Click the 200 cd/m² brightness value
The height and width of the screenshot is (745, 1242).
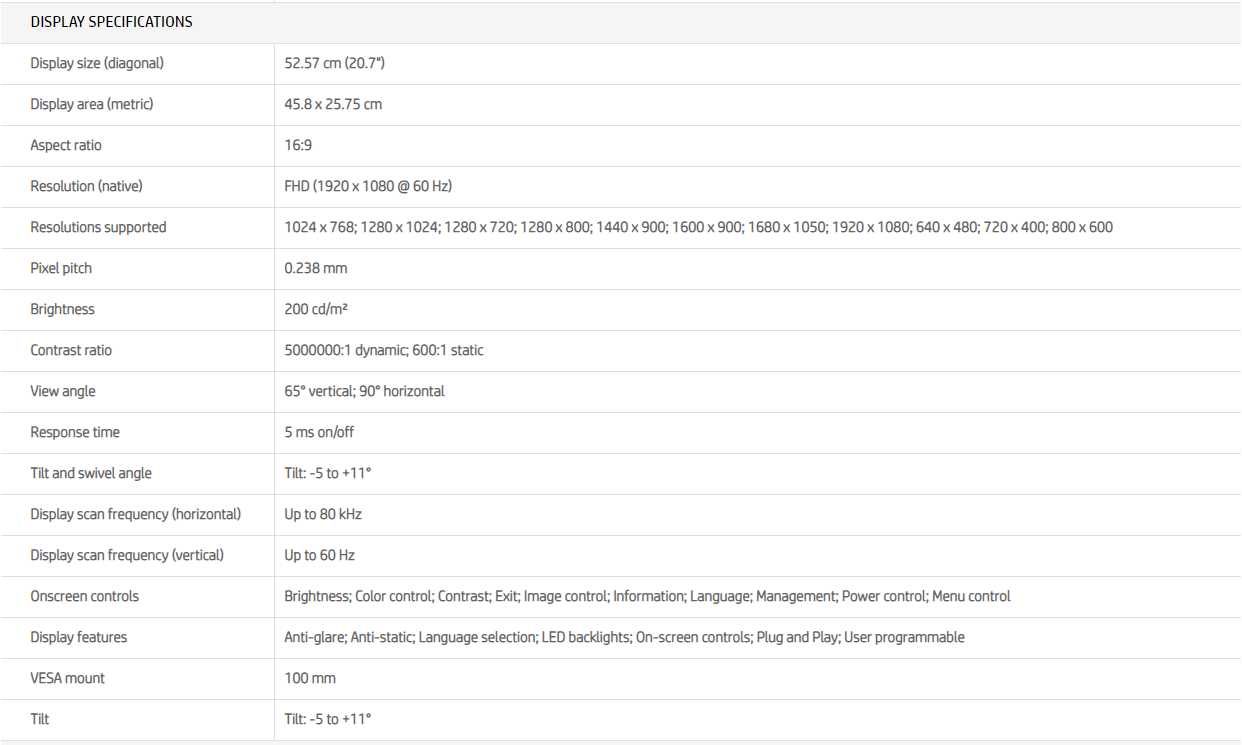pos(316,309)
